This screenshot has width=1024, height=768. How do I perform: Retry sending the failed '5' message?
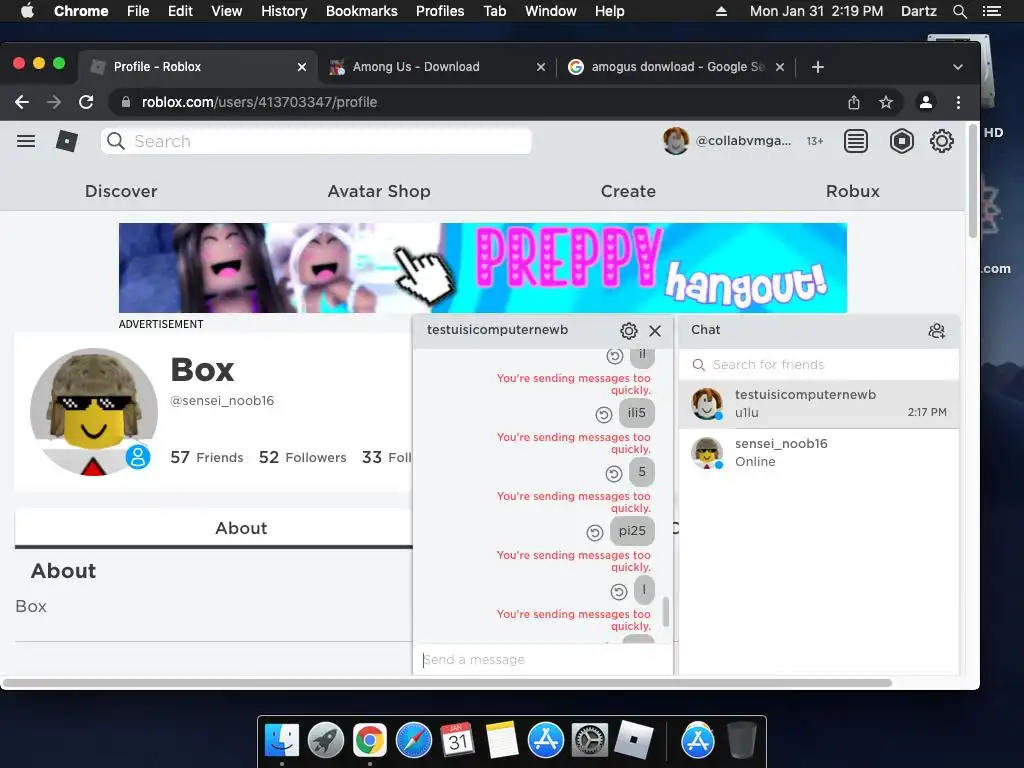coord(613,473)
